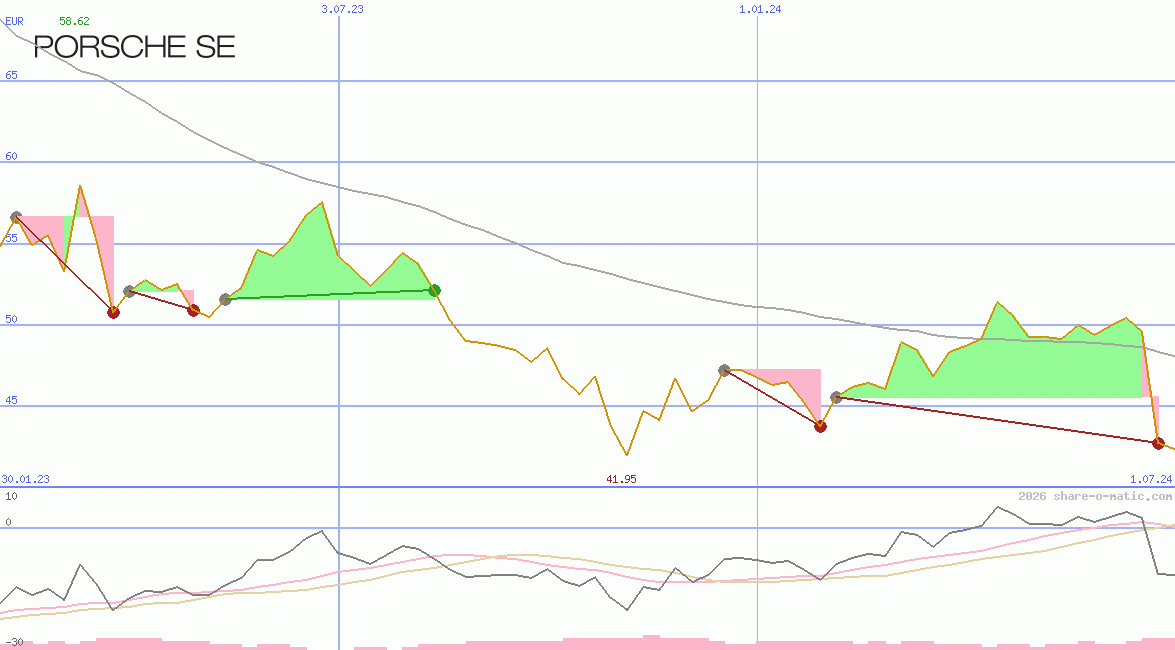Screen dimensions: 1175x650
Task: Click the gray entry marker nearest the 1.01.24 line
Action: pos(724,370)
